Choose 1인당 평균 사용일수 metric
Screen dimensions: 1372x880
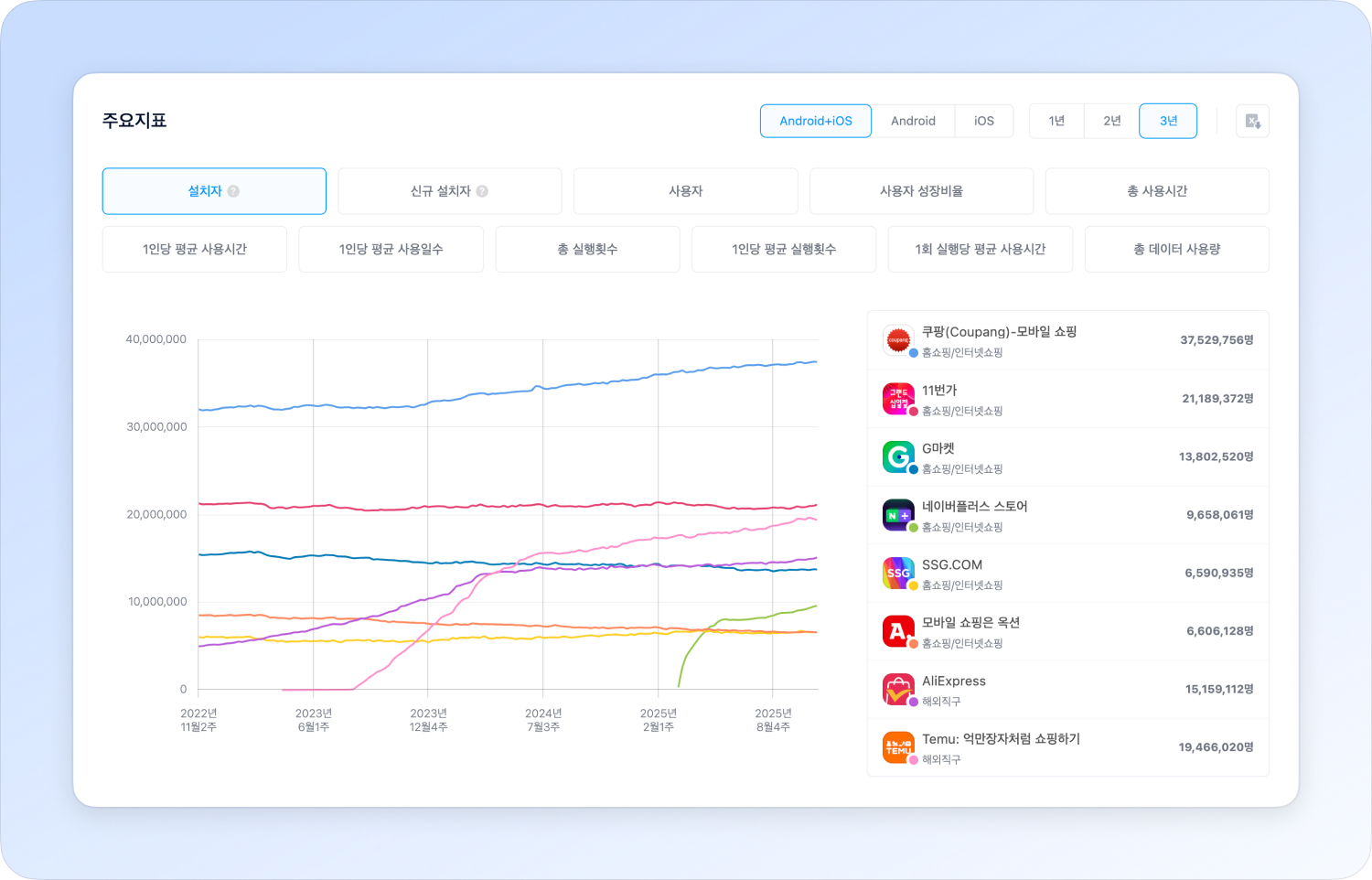391,249
